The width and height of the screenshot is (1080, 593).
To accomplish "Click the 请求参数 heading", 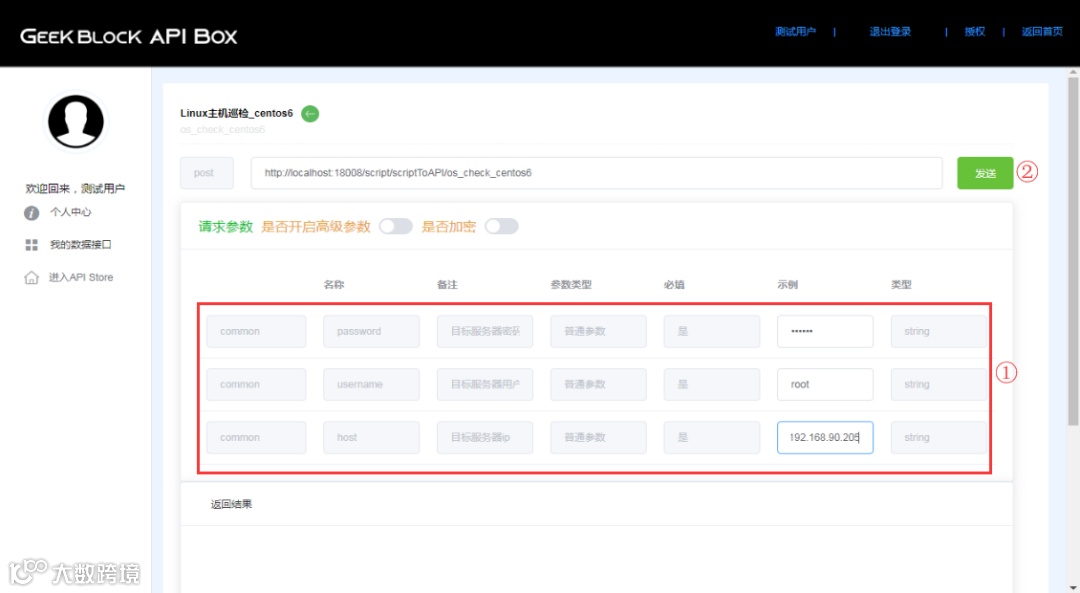I will pos(226,227).
